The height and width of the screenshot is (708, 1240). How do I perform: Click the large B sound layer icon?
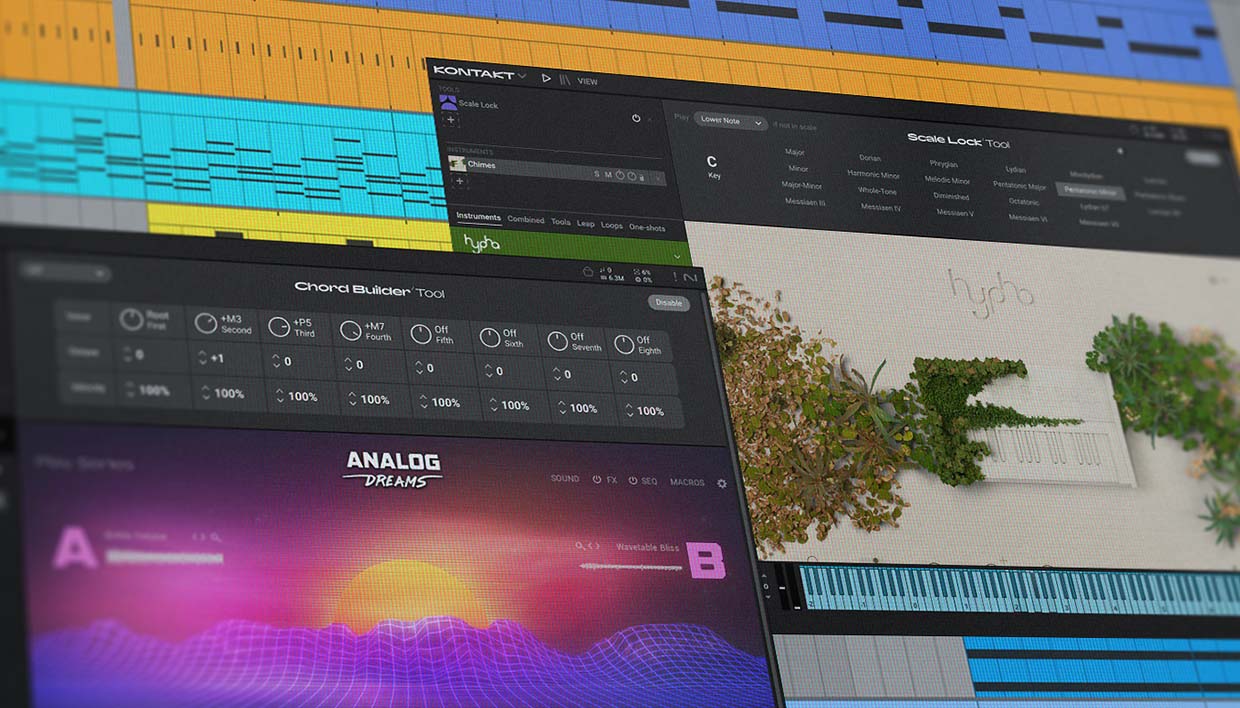pos(706,561)
